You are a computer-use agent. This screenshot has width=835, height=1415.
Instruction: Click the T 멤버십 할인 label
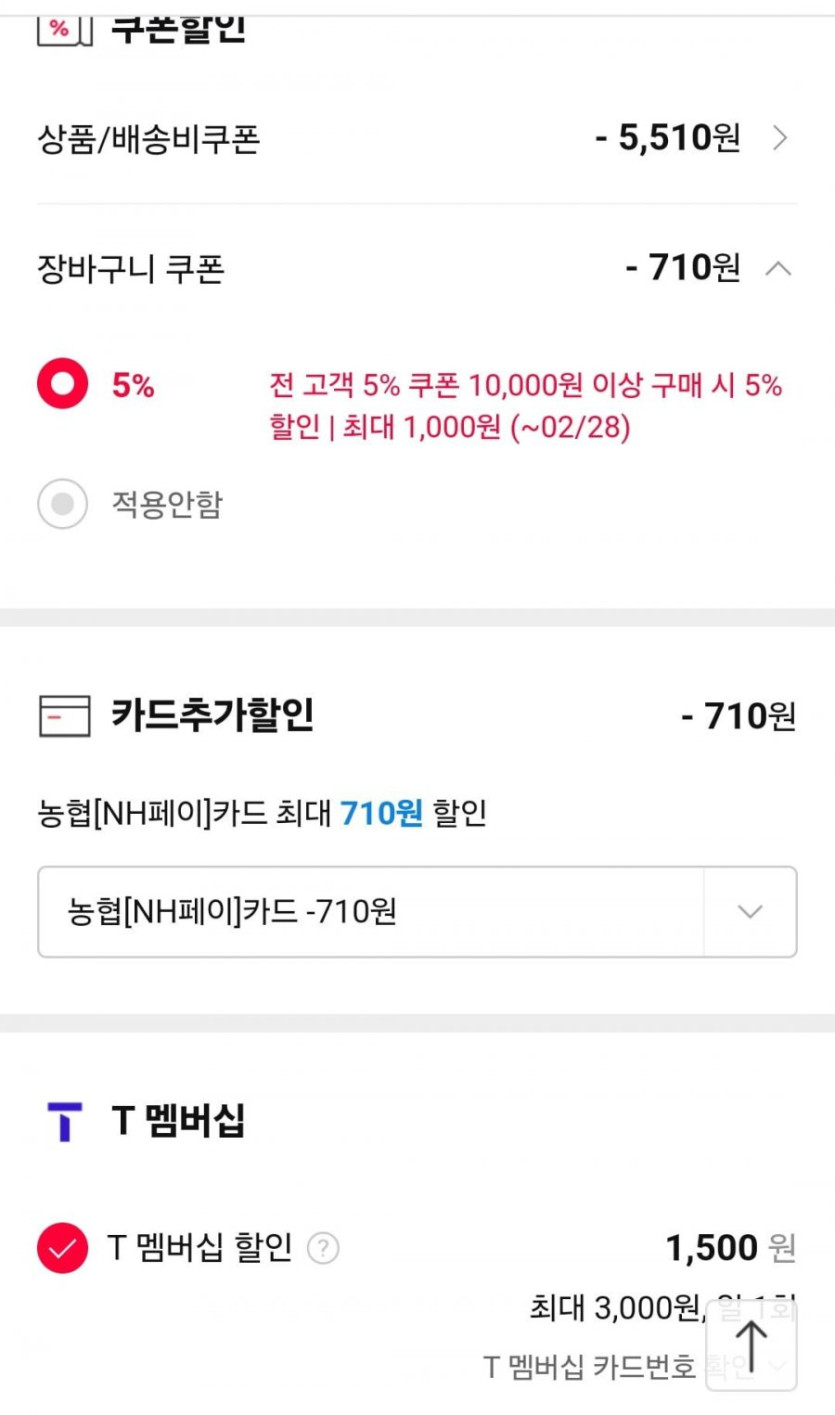tap(199, 1248)
